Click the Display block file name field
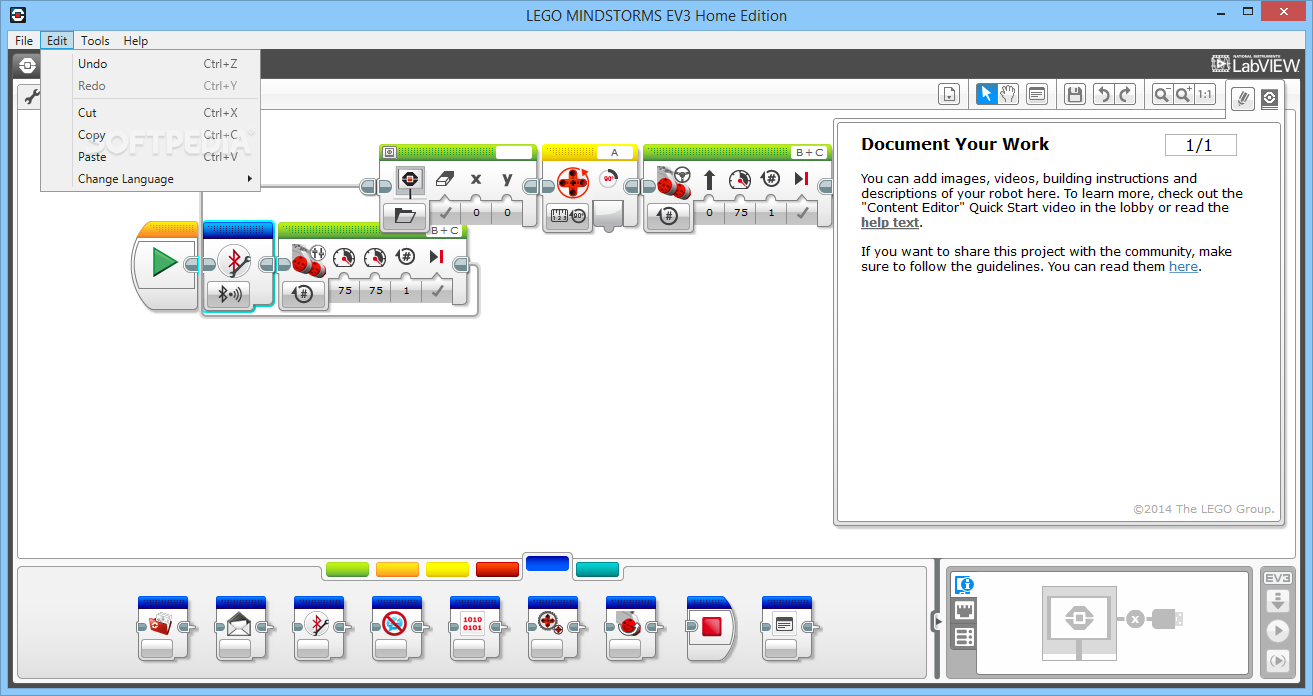1313x696 pixels. [514, 152]
